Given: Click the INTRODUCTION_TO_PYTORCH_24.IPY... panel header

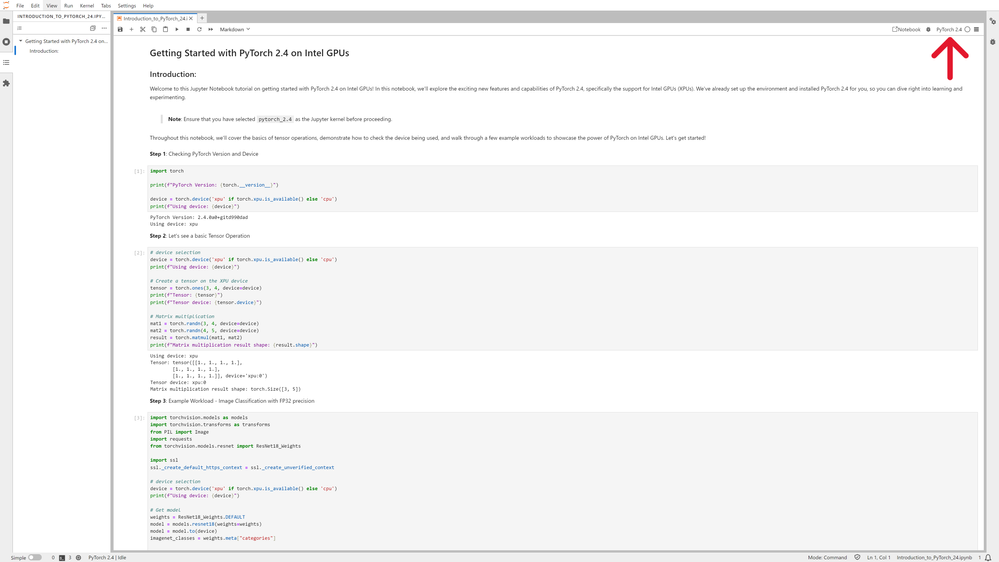Looking at the screenshot, I should point(61,16).
